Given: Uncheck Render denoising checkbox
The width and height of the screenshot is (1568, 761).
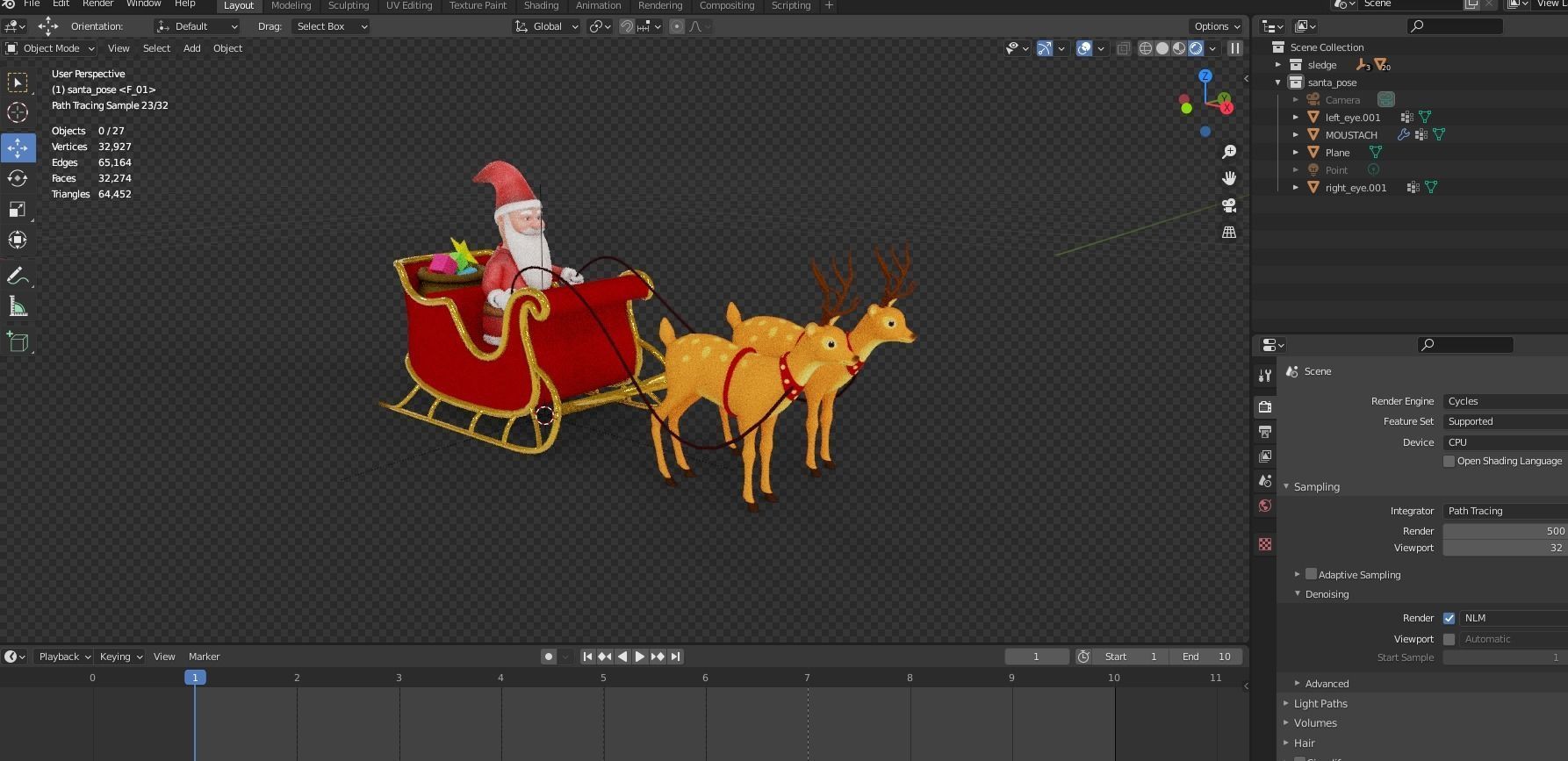Looking at the screenshot, I should tap(1449, 618).
